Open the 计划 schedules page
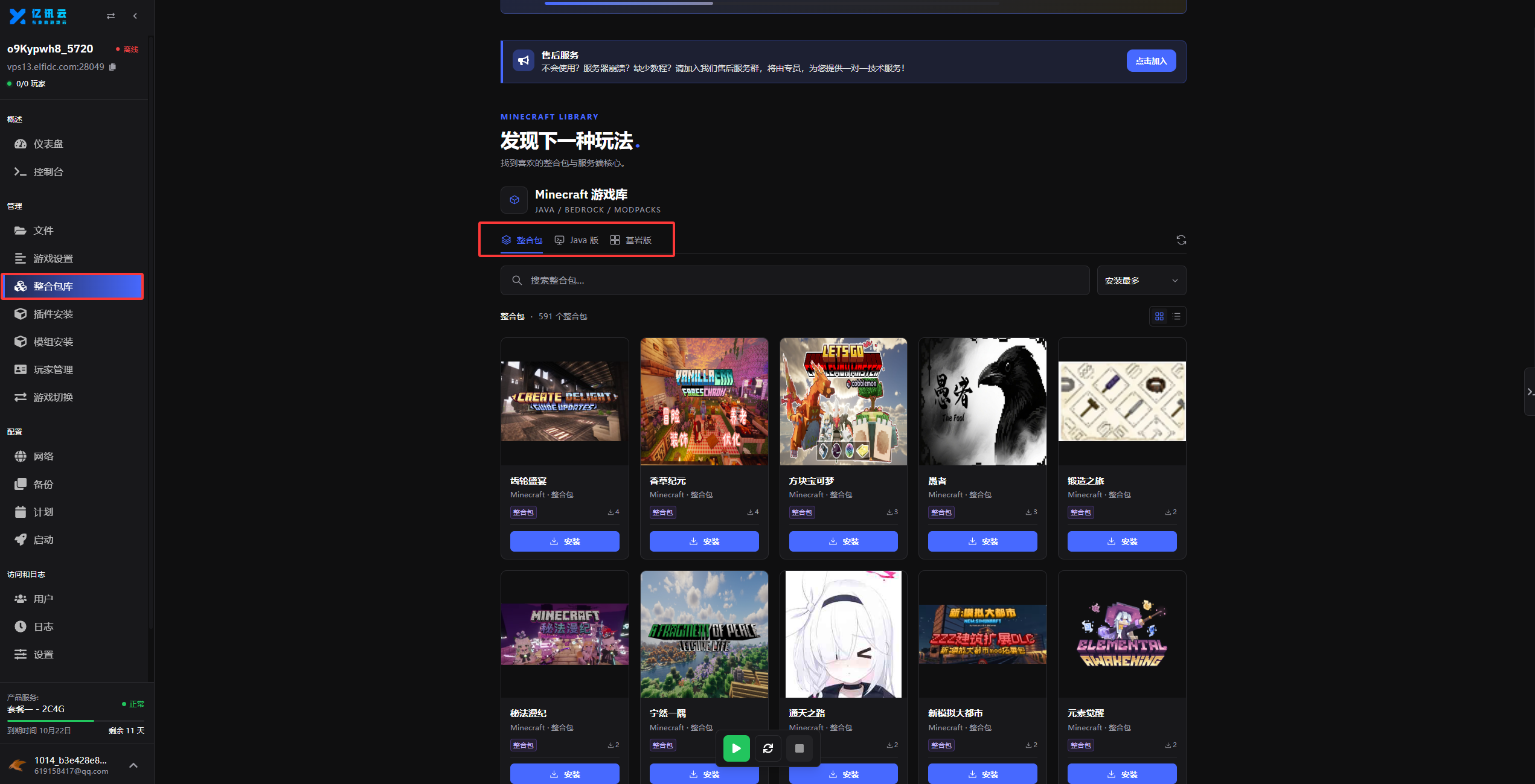The image size is (1535, 784). click(x=72, y=512)
